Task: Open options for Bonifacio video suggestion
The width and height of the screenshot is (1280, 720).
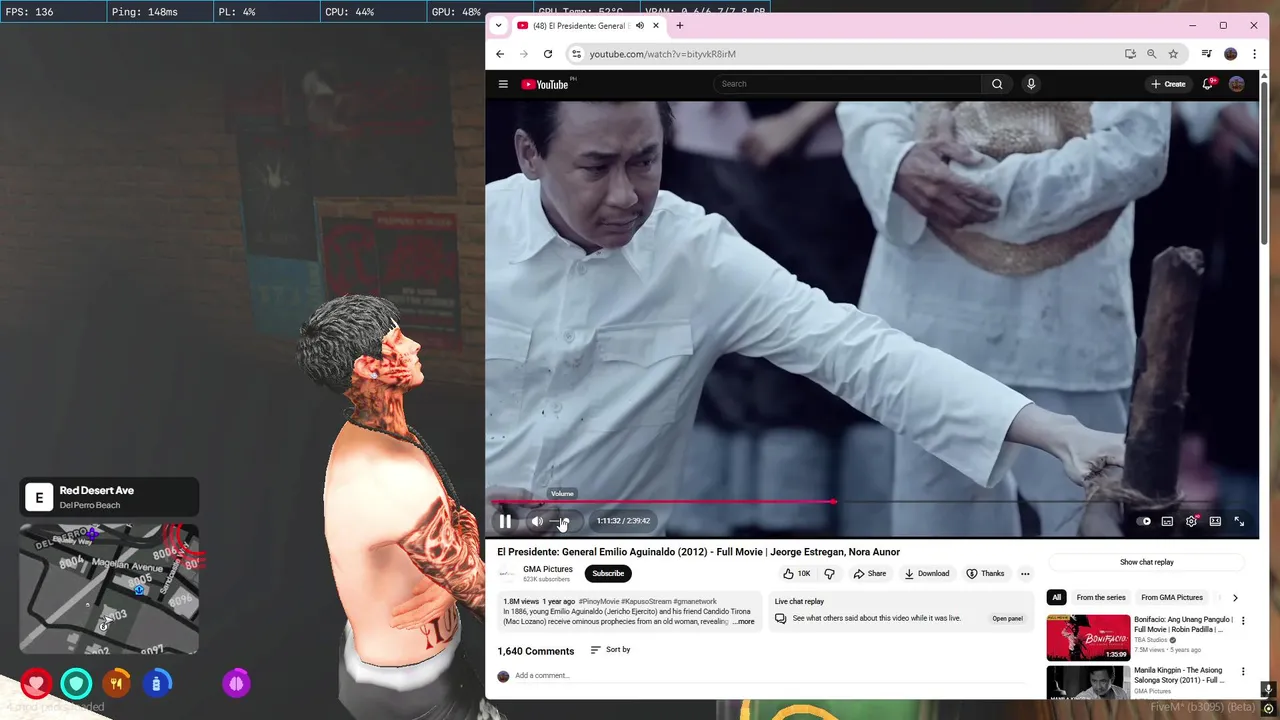Action: pos(1243,621)
